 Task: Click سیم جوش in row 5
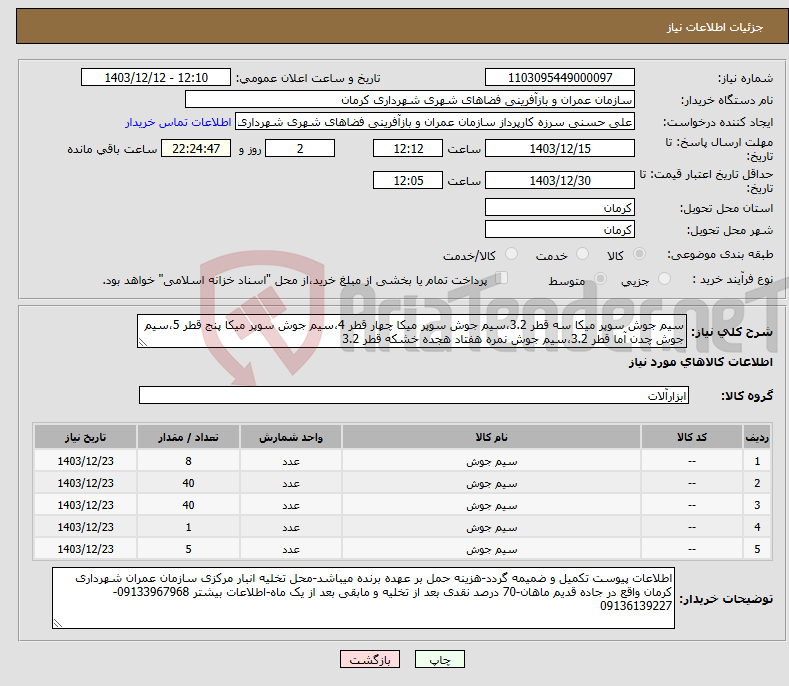[x=492, y=550]
